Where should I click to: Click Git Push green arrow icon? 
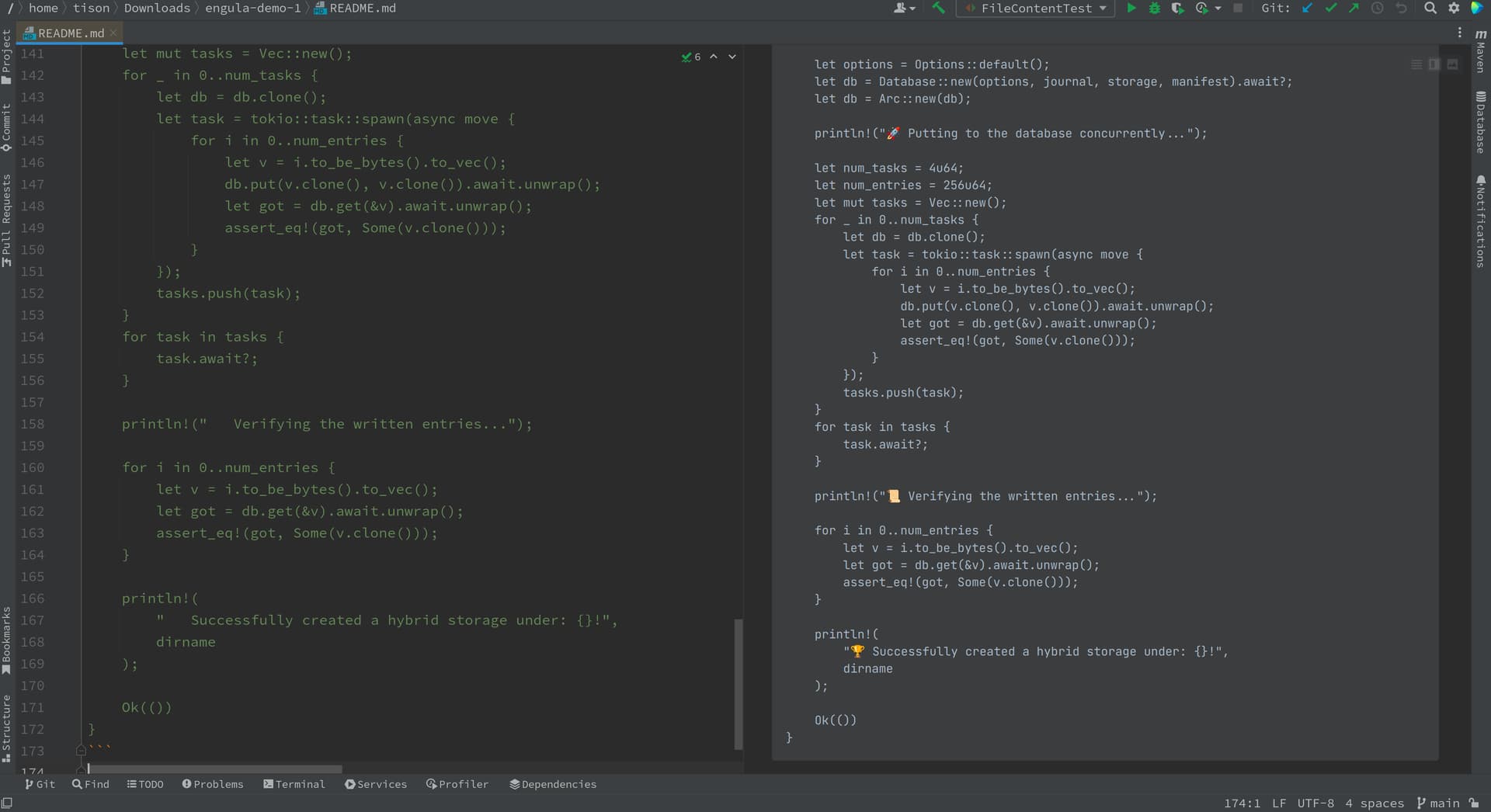pyautogui.click(x=1354, y=8)
